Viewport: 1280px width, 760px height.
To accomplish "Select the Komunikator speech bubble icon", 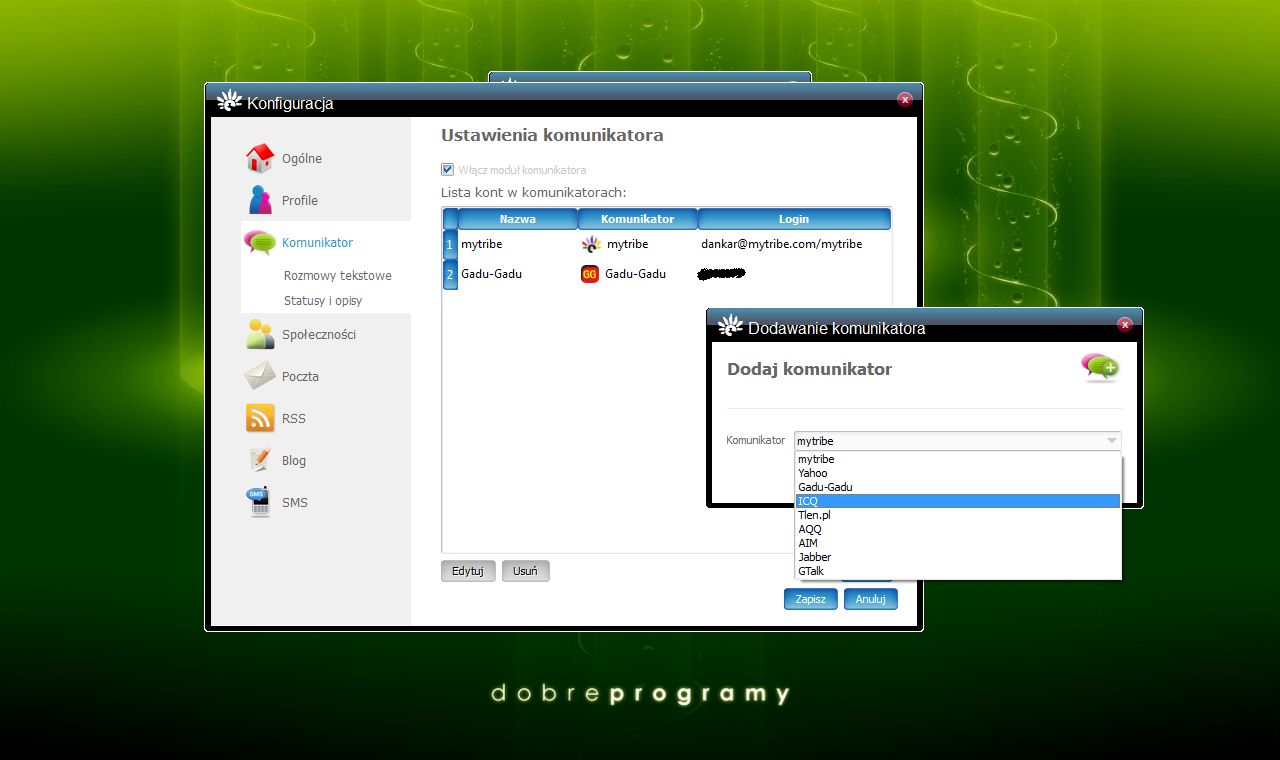I will coord(260,242).
